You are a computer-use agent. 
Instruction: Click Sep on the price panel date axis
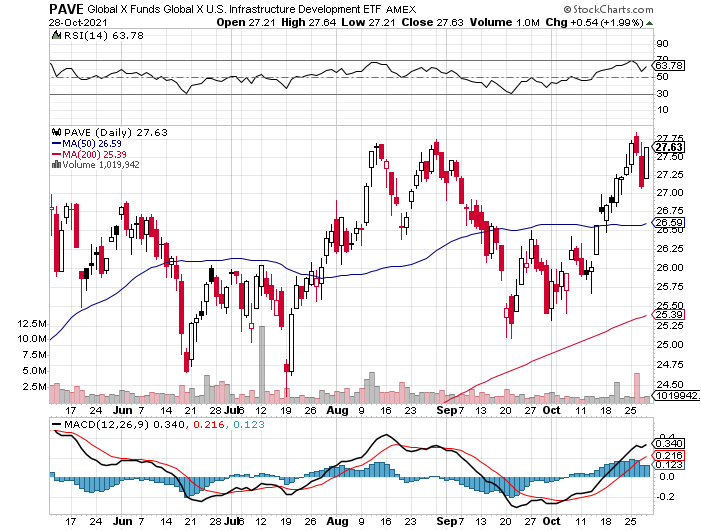[446, 410]
